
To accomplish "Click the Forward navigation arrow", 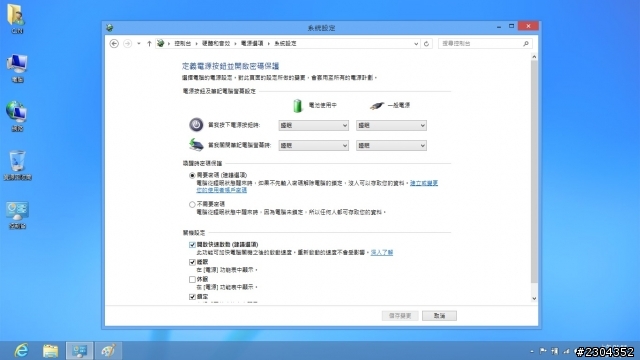I will (x=127, y=43).
